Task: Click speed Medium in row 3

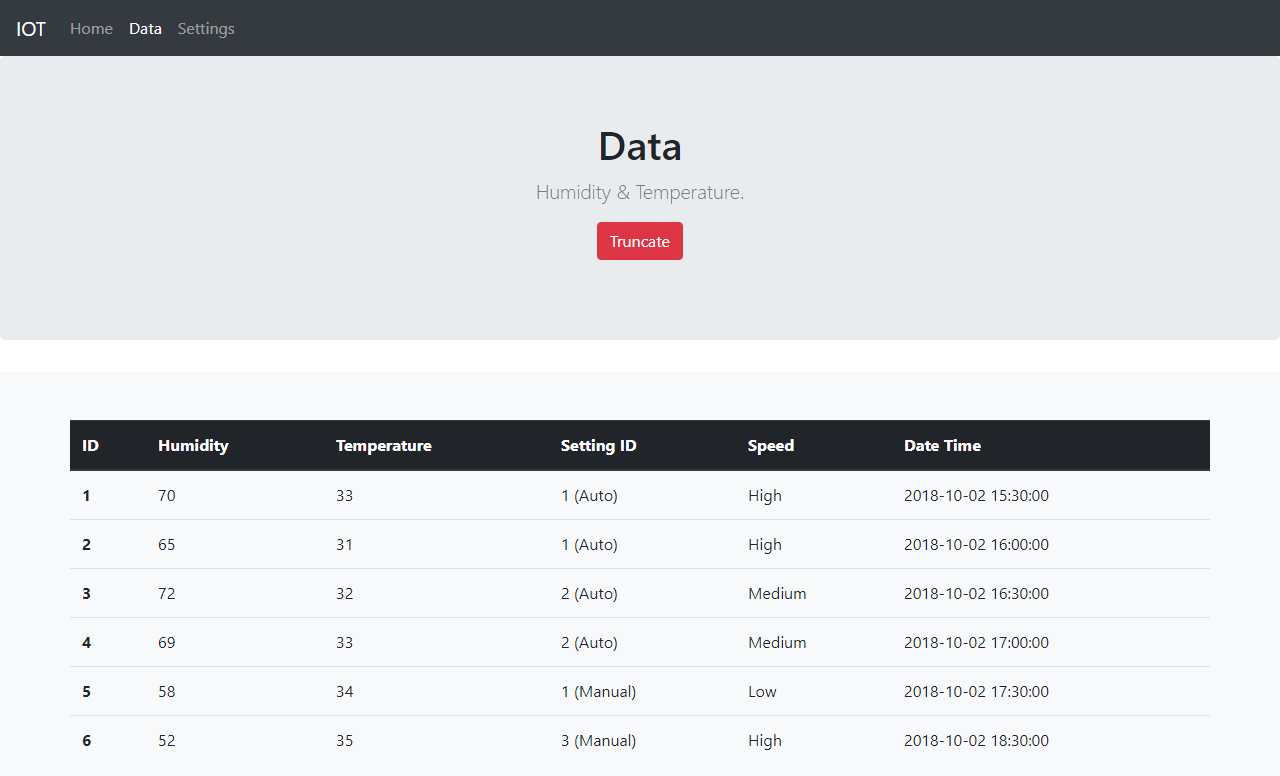Action: coord(777,593)
